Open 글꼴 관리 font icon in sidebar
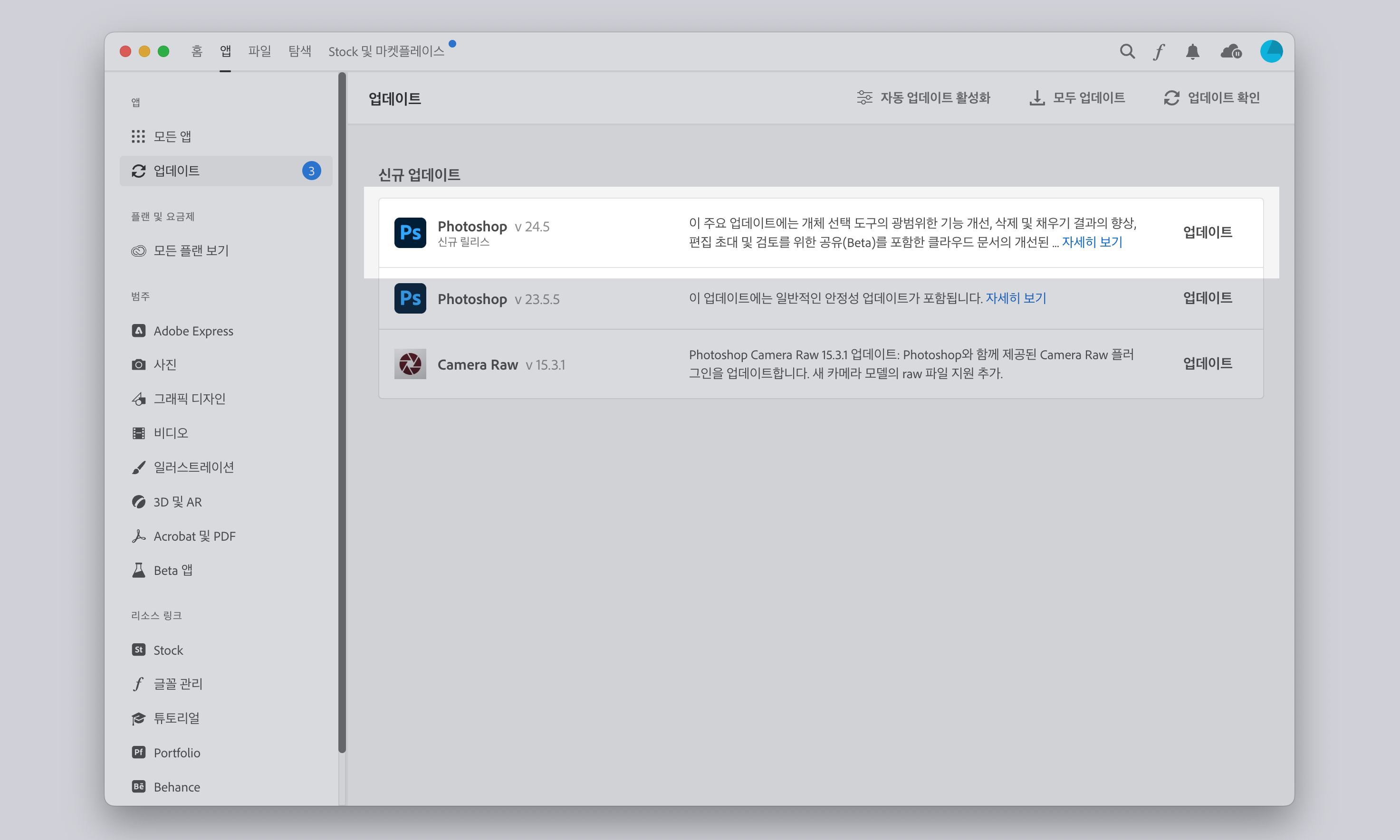 coord(138,684)
